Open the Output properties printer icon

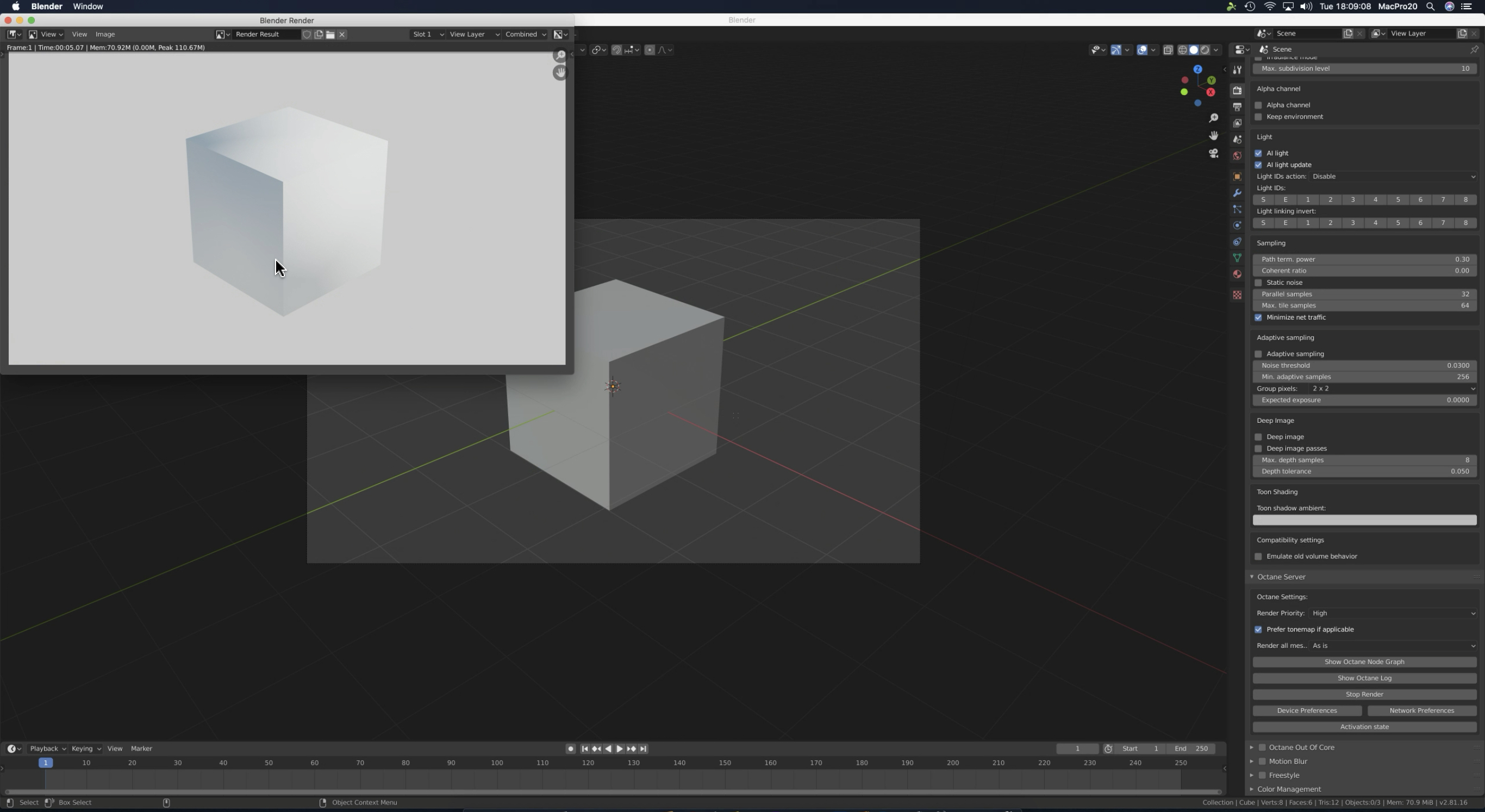(x=1237, y=107)
